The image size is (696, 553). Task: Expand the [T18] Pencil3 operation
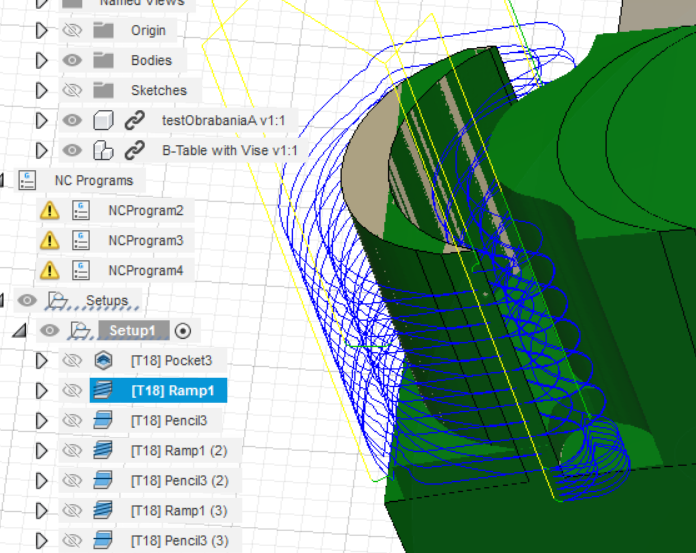tap(41, 420)
